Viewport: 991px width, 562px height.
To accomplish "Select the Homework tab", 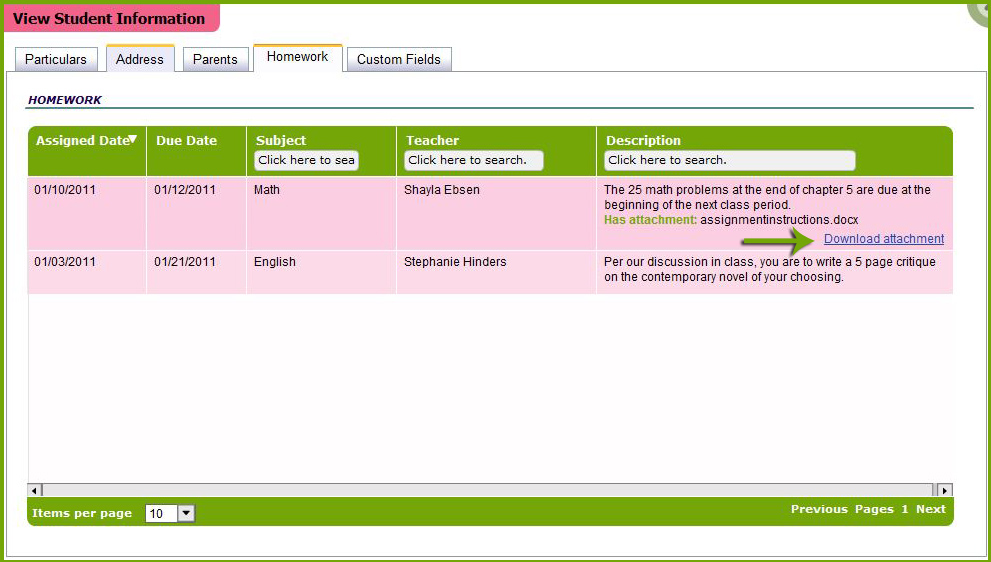I will pyautogui.click(x=297, y=57).
